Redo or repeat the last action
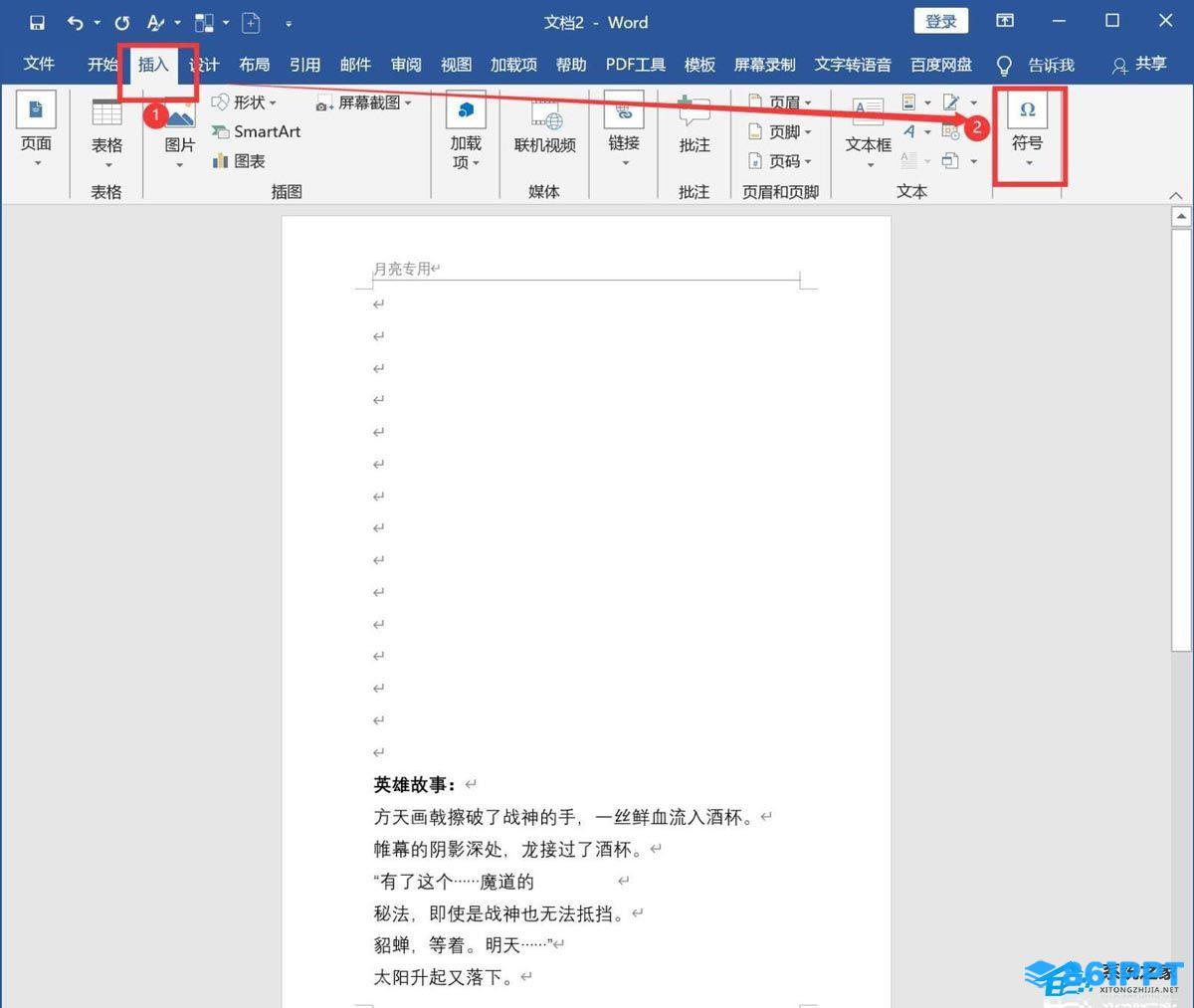 pyautogui.click(x=121, y=22)
